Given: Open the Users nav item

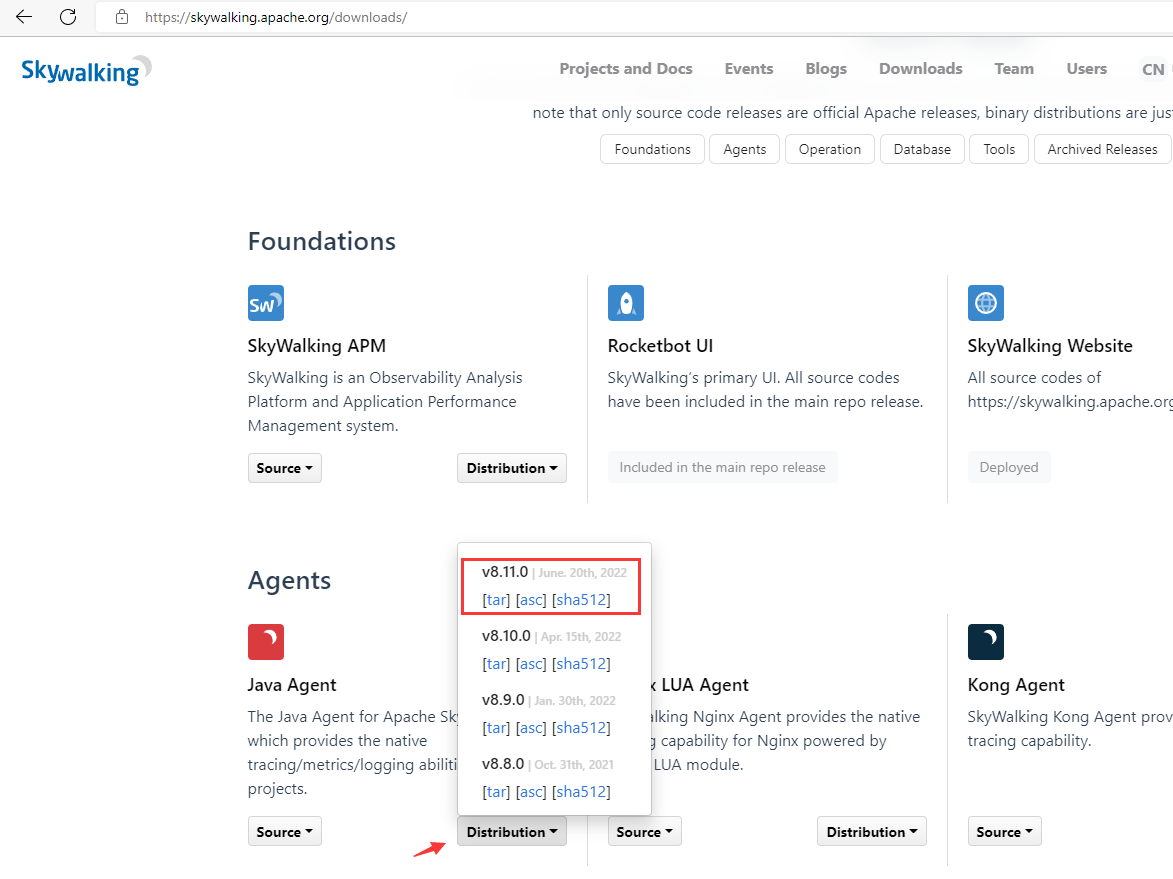Looking at the screenshot, I should pos(1086,69).
